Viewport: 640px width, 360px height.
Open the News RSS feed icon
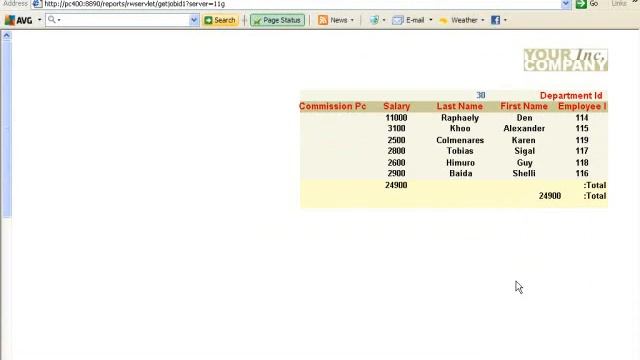coord(323,20)
